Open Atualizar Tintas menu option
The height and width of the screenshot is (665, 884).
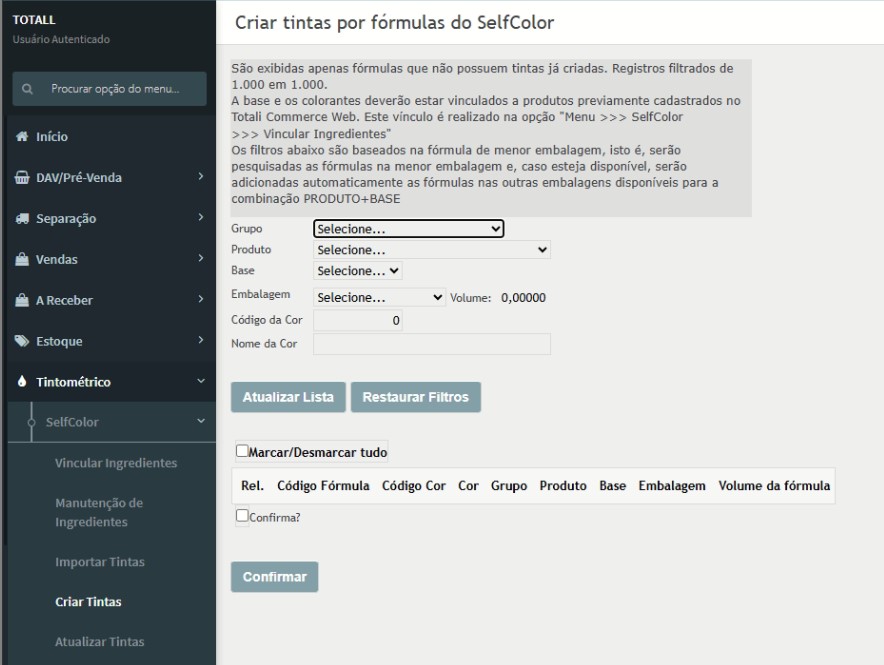(x=100, y=642)
